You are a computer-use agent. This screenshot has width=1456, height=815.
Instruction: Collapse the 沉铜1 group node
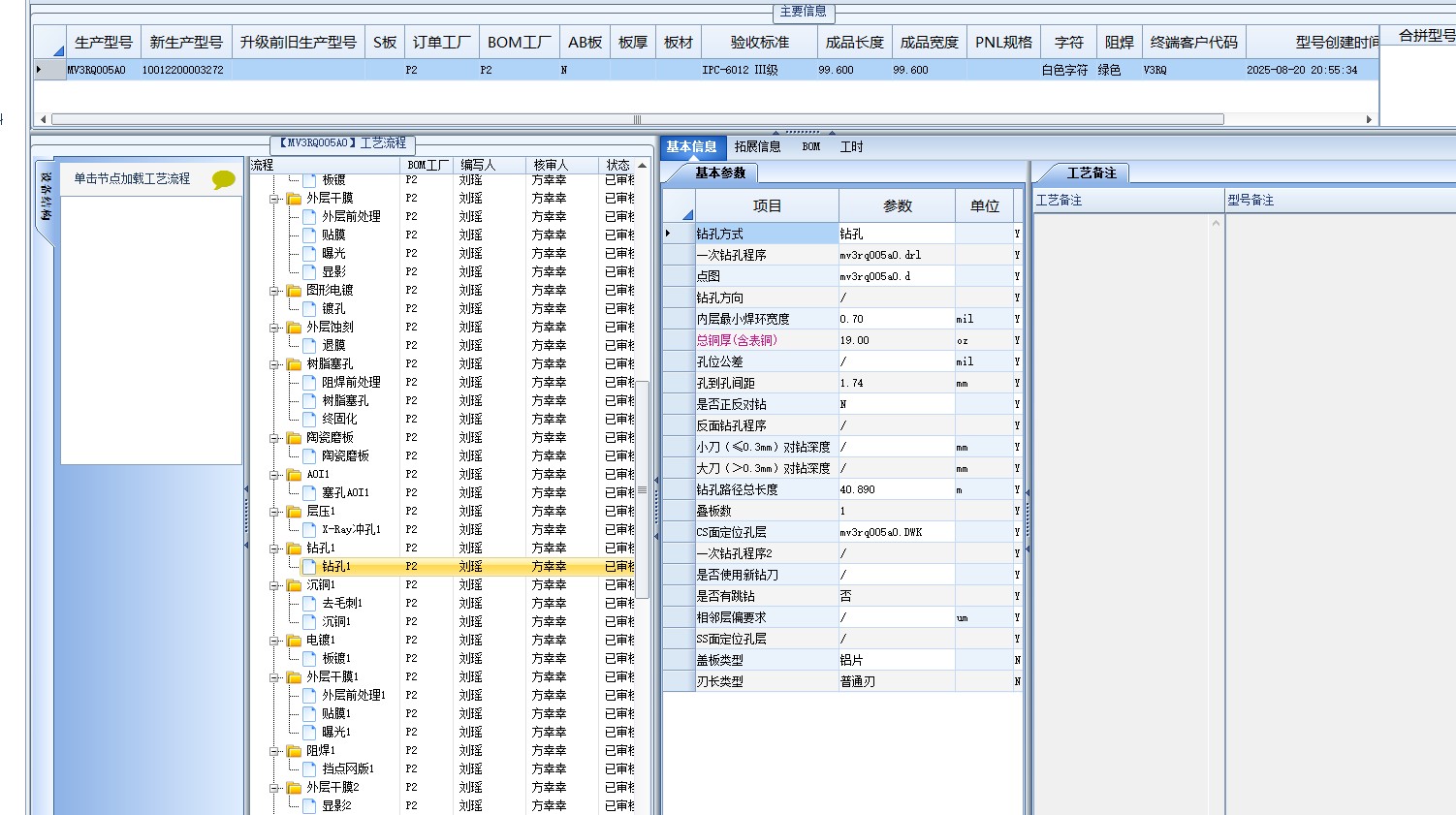tap(274, 585)
